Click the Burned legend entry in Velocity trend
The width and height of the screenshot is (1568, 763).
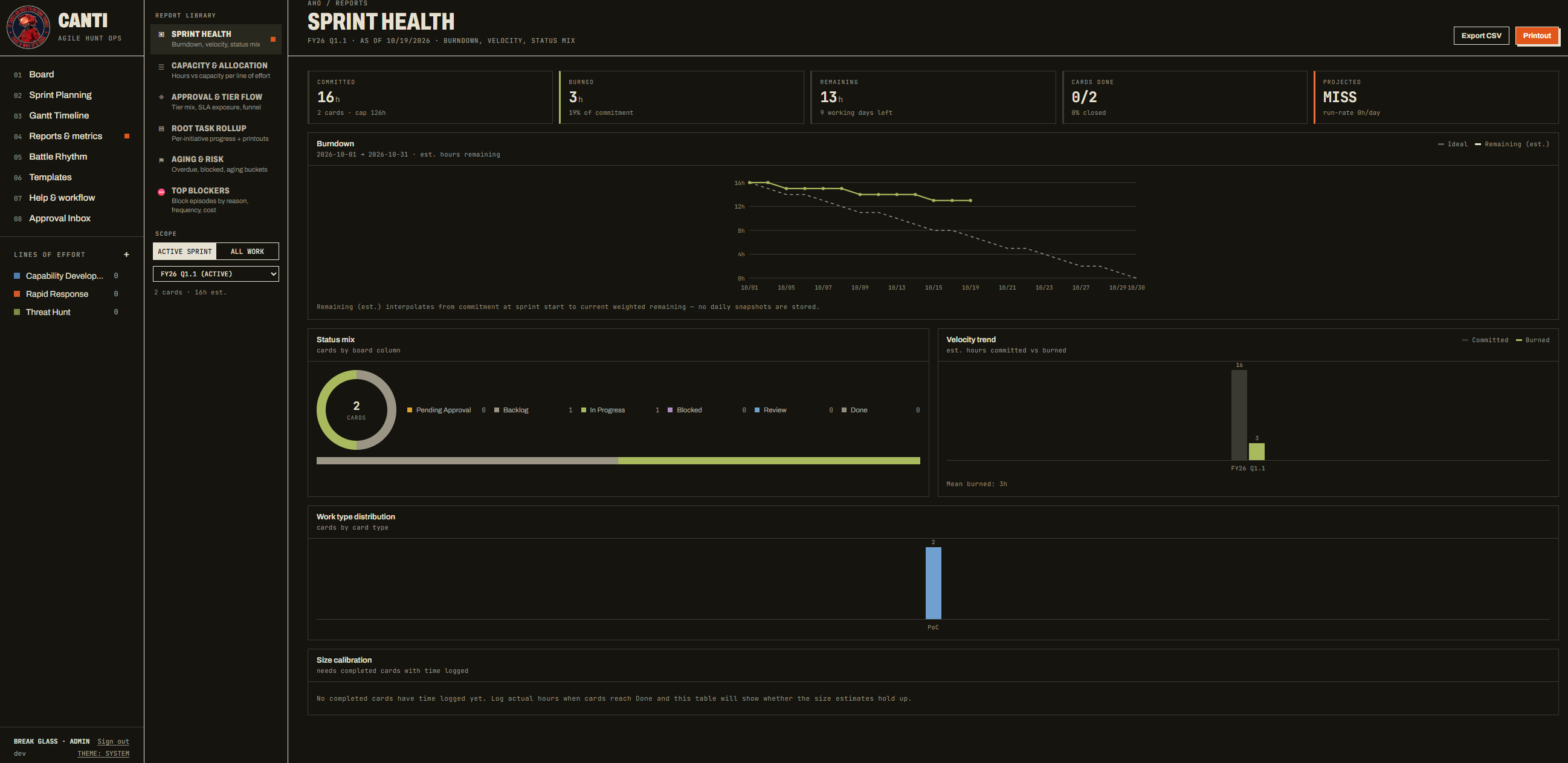click(1533, 340)
